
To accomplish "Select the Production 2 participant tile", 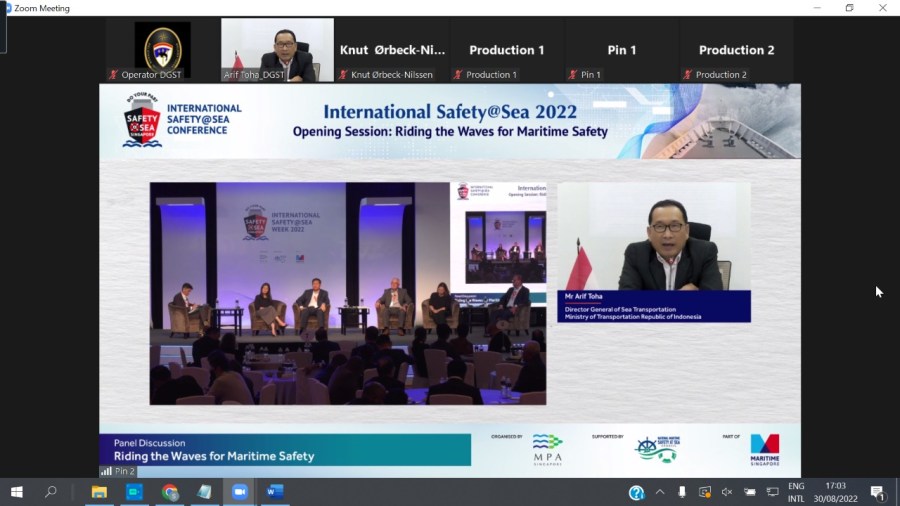I will [736, 50].
